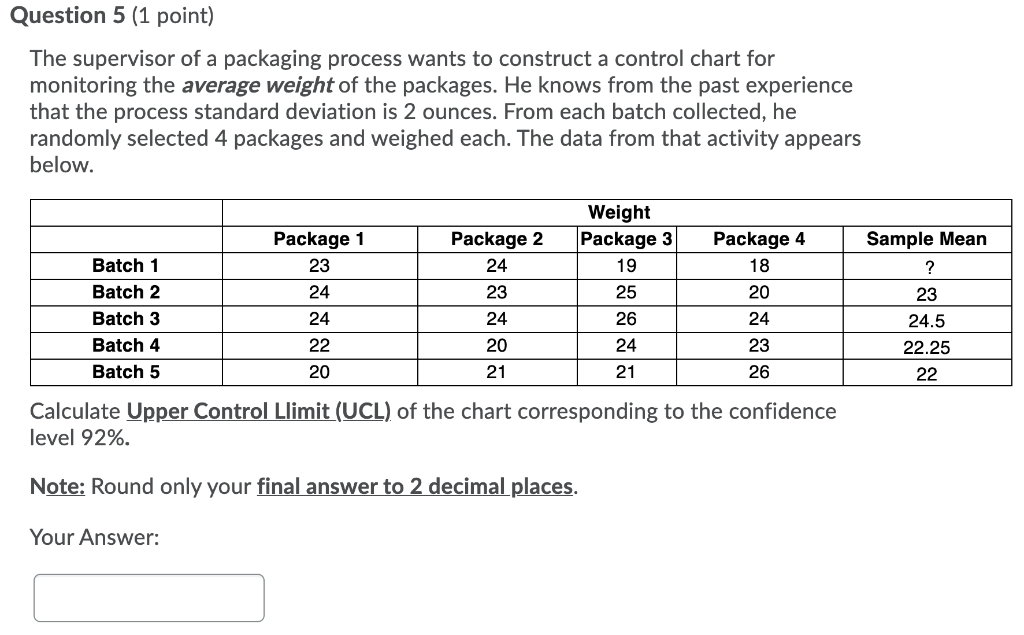
Task: Click the value 26 in Batch 5 Package 4
Action: 759,372
